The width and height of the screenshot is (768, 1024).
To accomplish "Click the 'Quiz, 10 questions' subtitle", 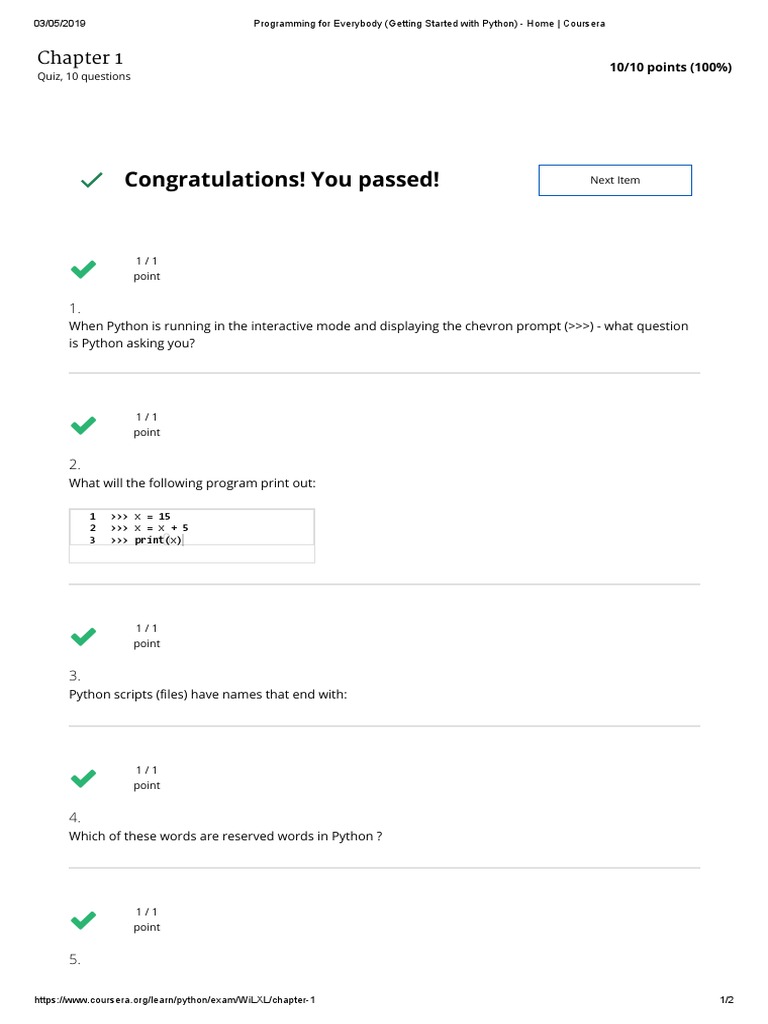I will click(84, 77).
